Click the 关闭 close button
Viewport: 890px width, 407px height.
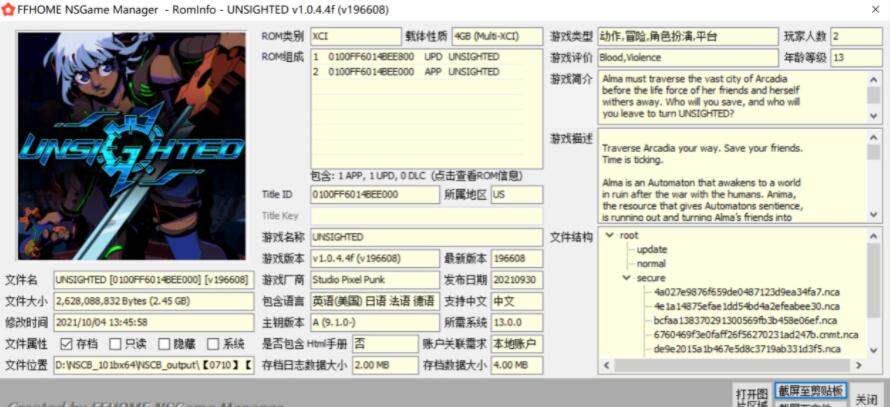(866, 398)
